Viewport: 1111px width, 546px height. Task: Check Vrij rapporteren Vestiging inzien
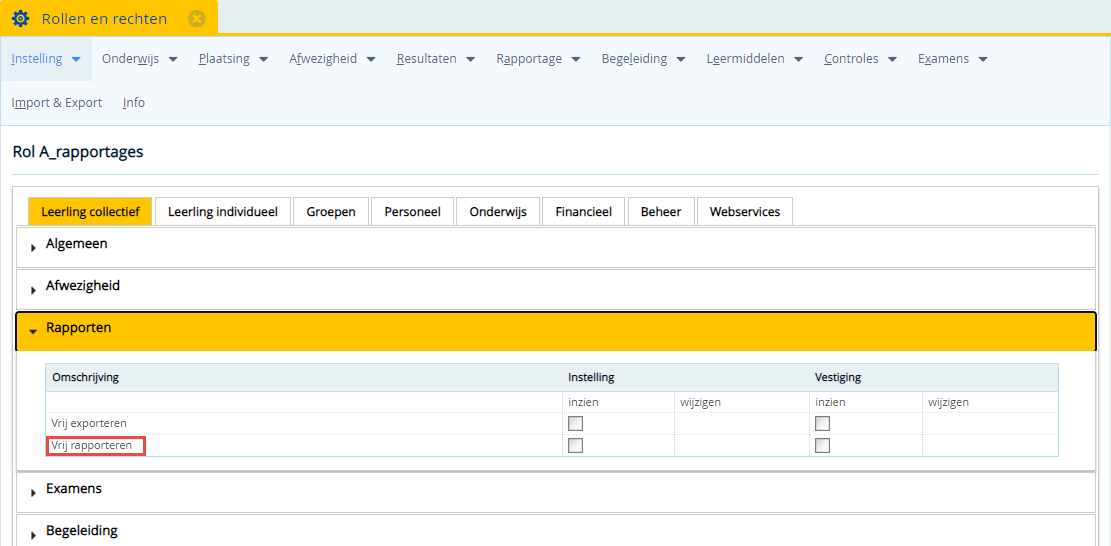pos(823,445)
